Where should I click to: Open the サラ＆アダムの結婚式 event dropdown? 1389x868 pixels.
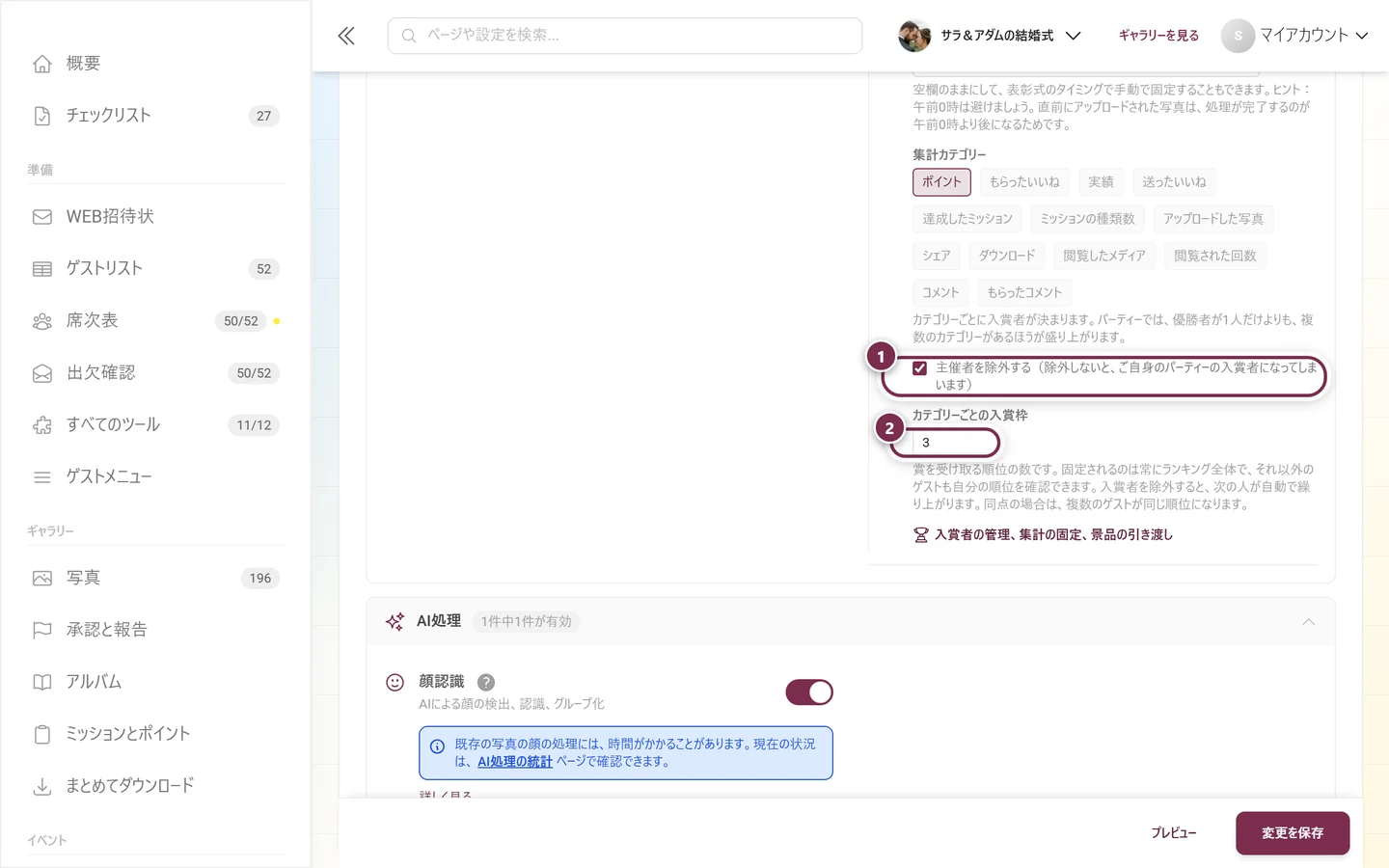click(990, 36)
